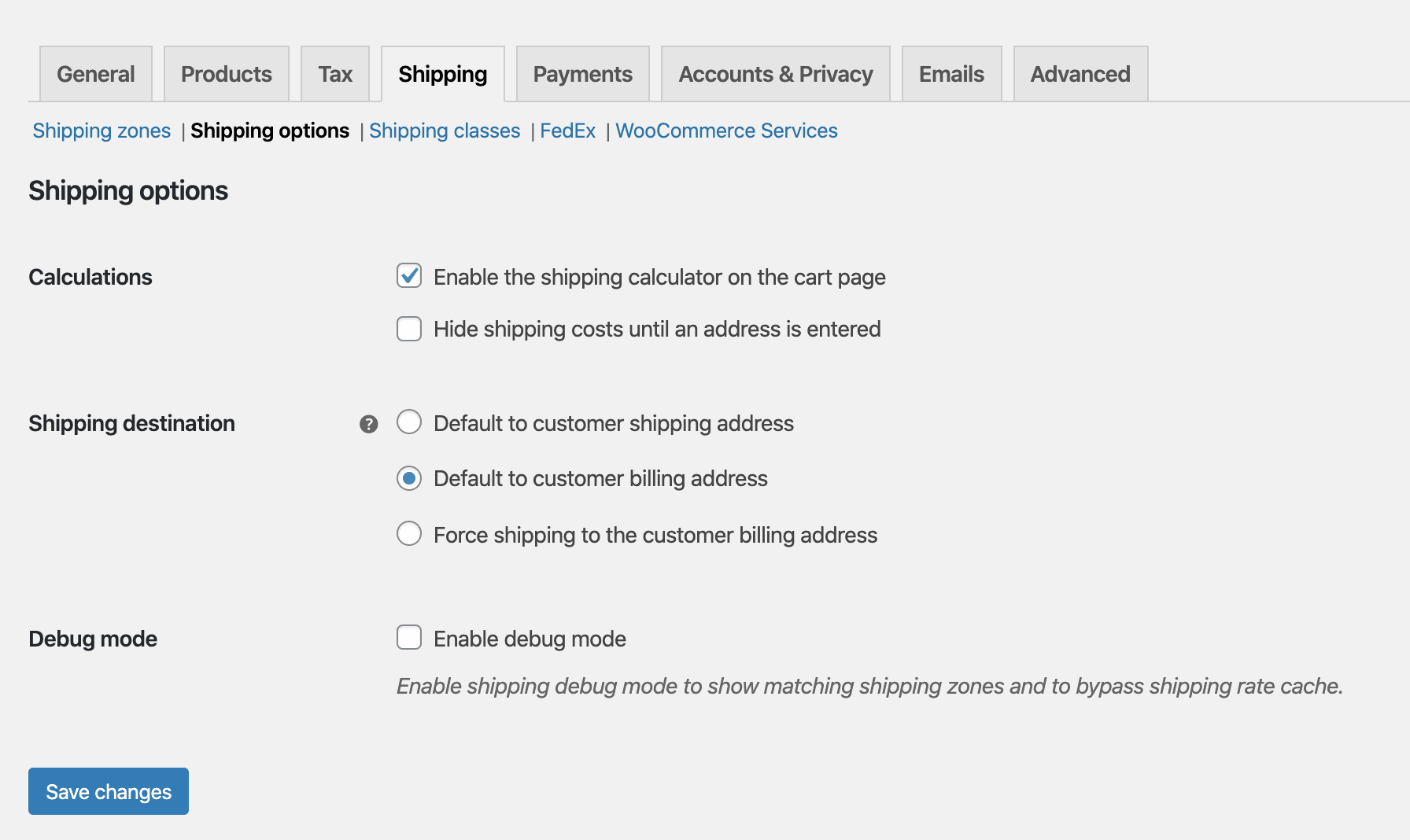Screen dimensions: 1410x840
Task: Switch to the Products tab
Action: tap(227, 74)
